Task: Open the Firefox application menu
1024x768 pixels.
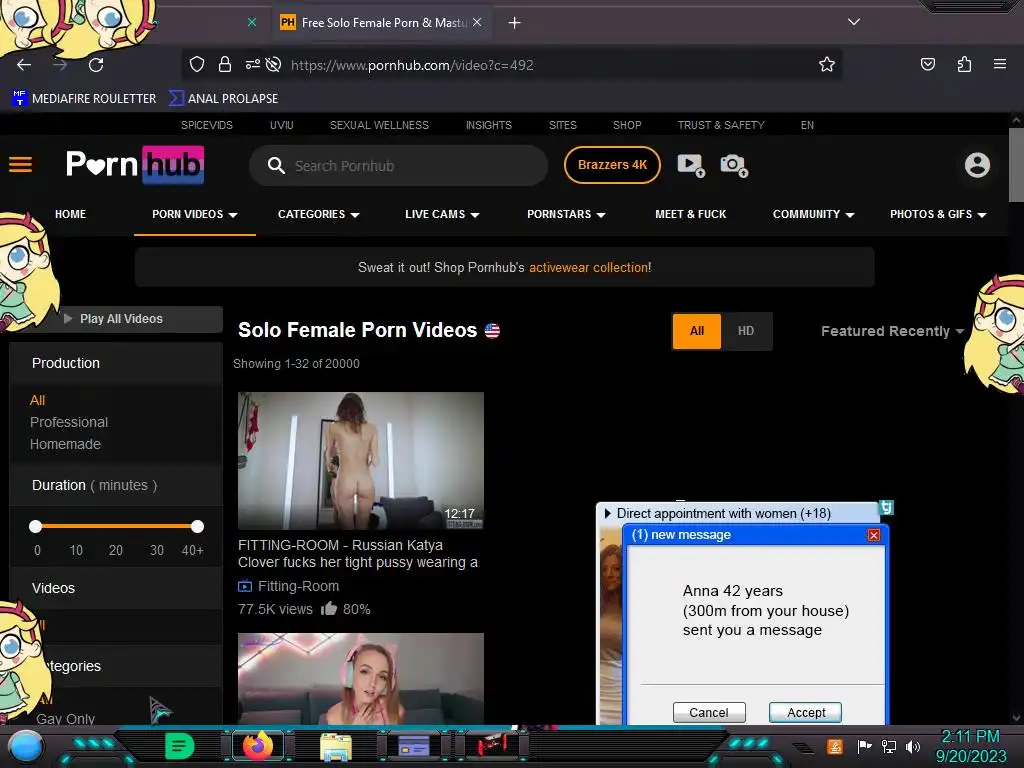Action: pos(1000,64)
